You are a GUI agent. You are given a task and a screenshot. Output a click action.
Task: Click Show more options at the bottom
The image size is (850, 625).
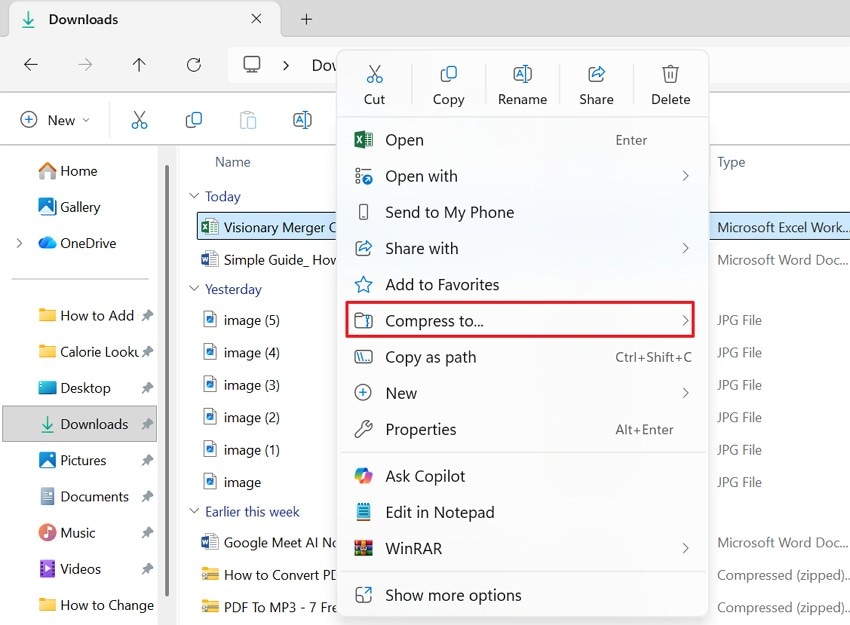click(452, 595)
